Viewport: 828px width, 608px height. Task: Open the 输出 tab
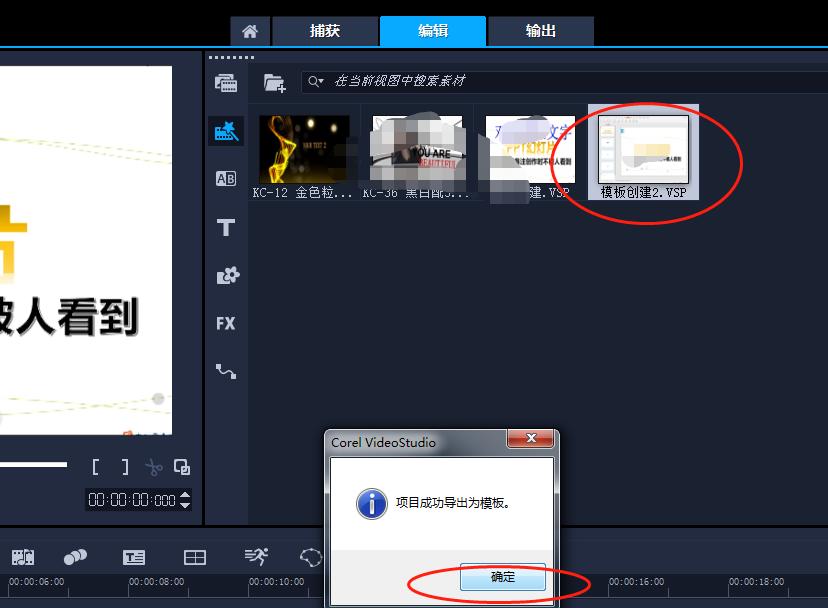click(x=541, y=31)
